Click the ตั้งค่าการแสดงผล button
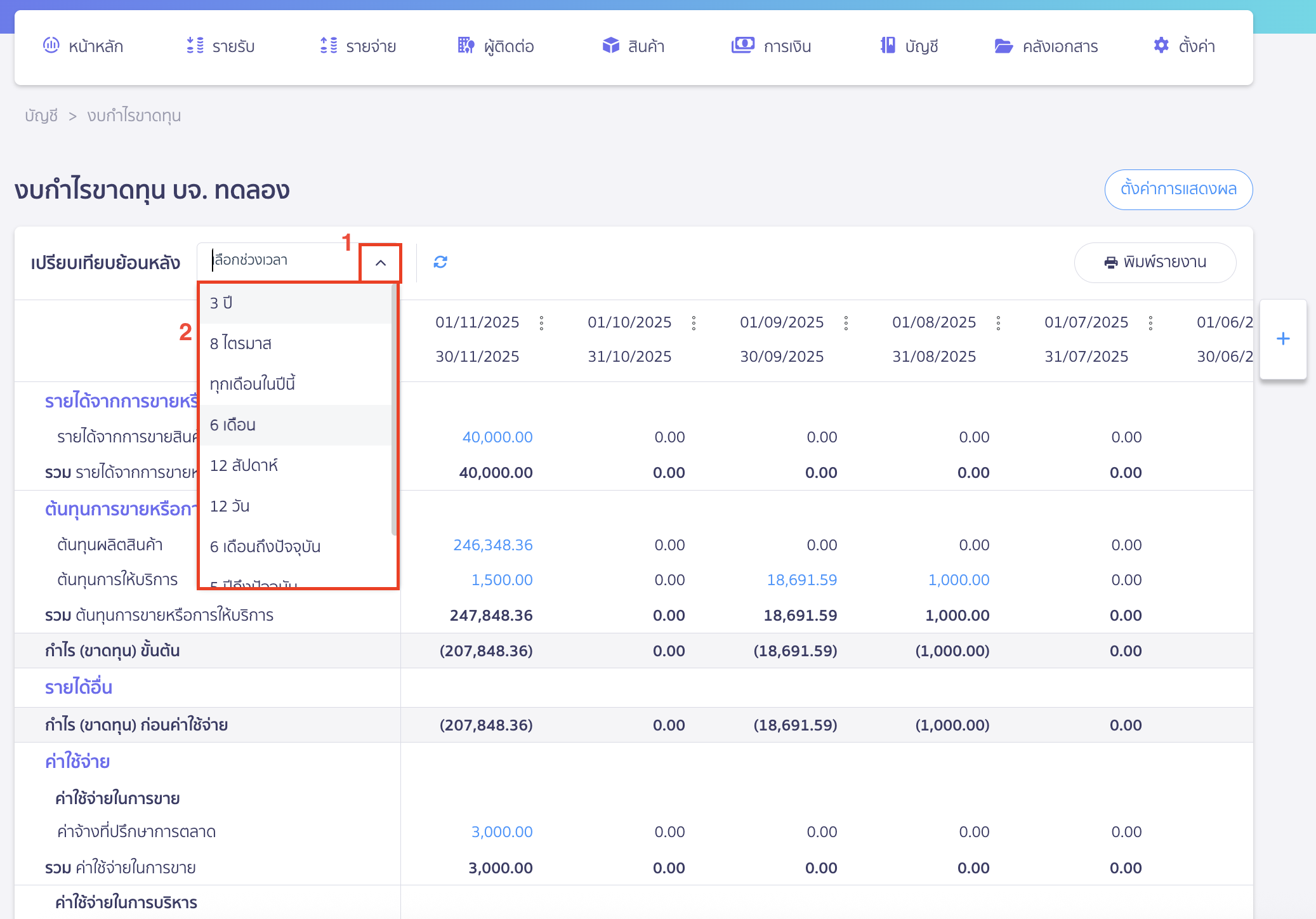Screen dimensions: 1316x919 [1178, 189]
